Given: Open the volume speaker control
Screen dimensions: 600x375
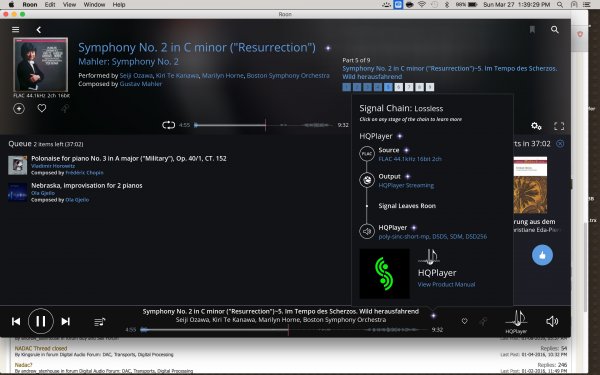Looking at the screenshot, I should pyautogui.click(x=552, y=321).
